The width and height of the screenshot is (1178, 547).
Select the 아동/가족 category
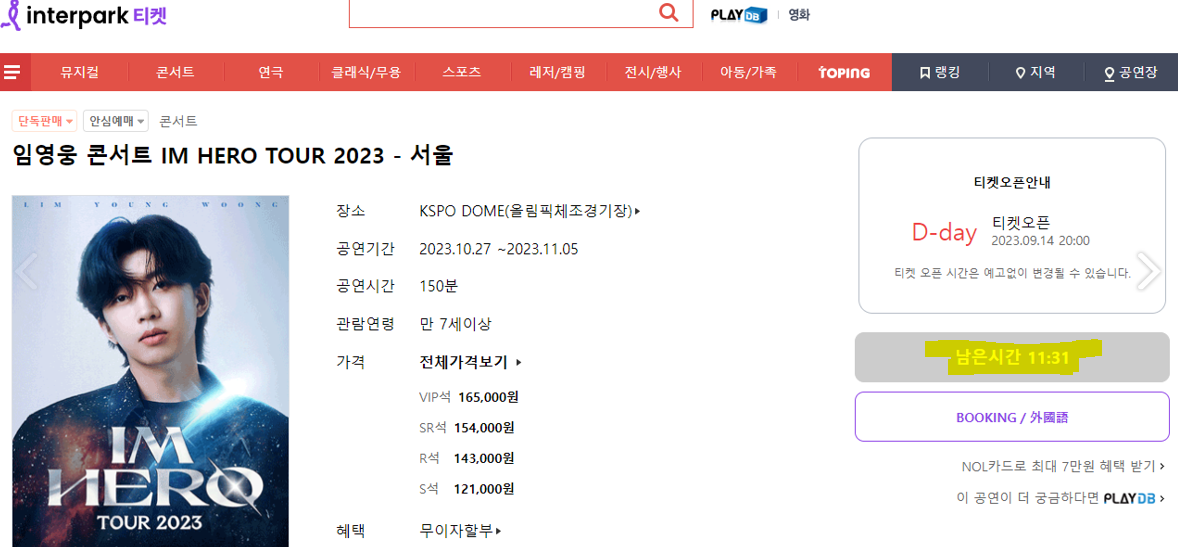coord(748,73)
